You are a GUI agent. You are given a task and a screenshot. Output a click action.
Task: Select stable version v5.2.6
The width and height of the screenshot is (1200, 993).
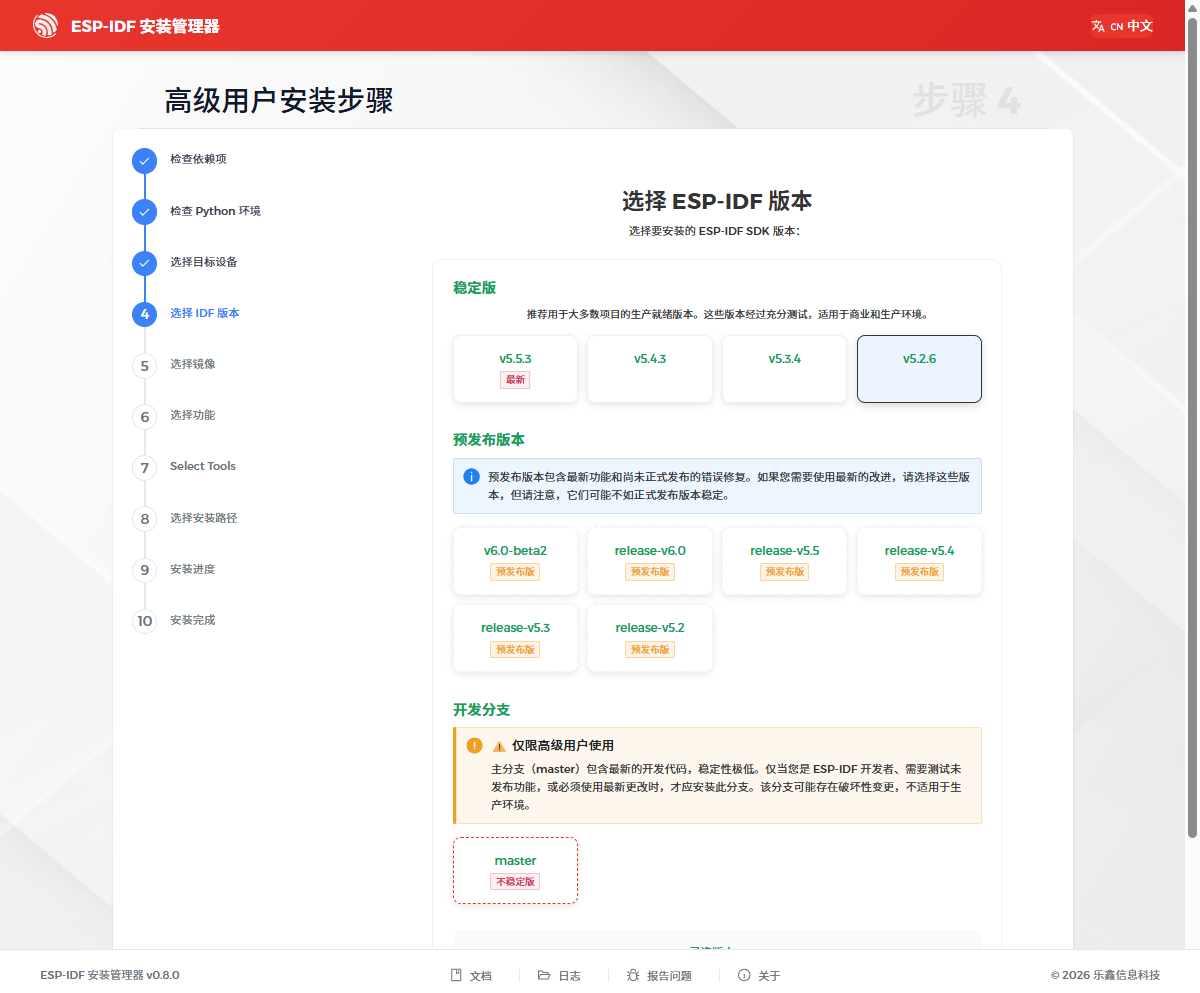pos(919,369)
